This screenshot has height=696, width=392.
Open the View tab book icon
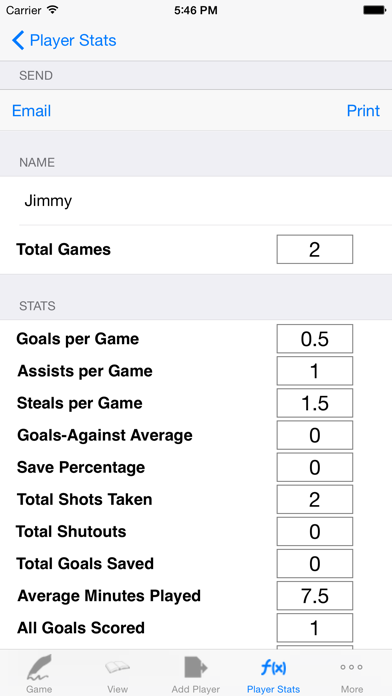117,667
